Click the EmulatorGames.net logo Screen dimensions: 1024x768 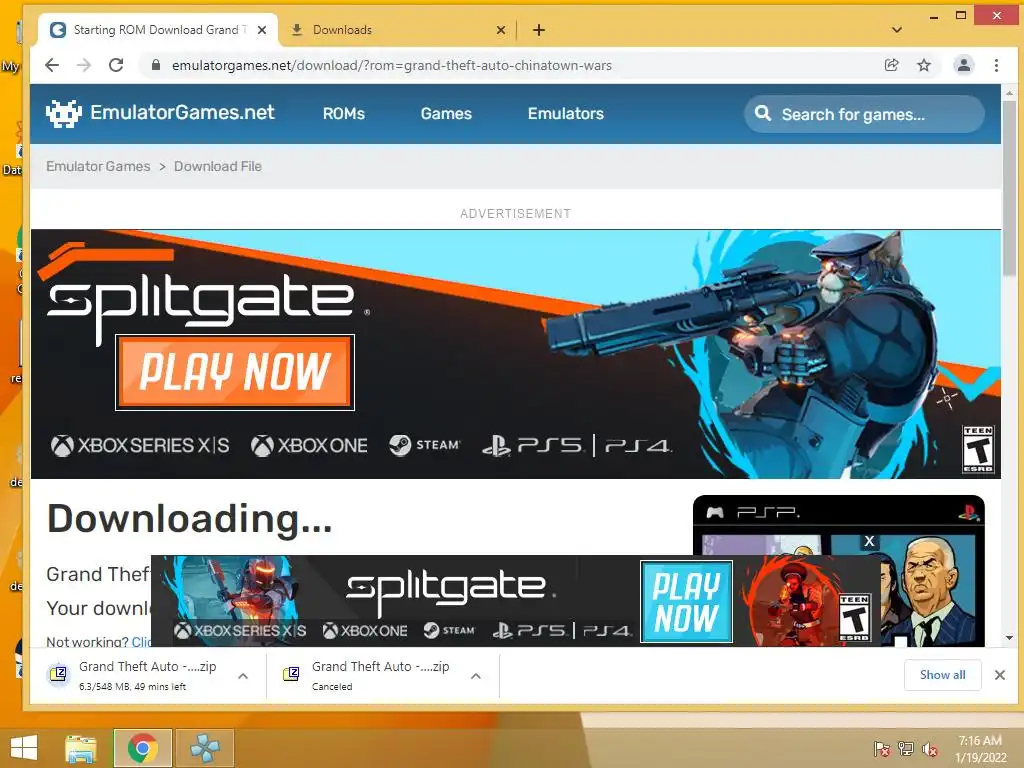tap(161, 113)
